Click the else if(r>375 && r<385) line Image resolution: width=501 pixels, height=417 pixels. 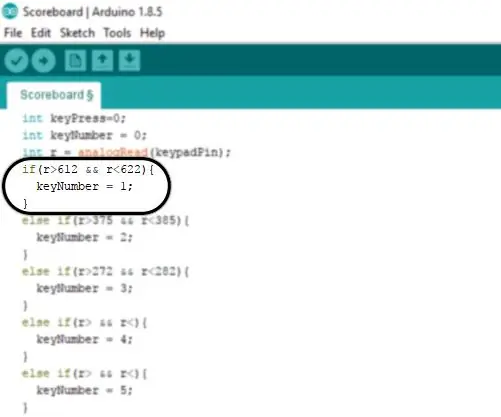coord(105,220)
